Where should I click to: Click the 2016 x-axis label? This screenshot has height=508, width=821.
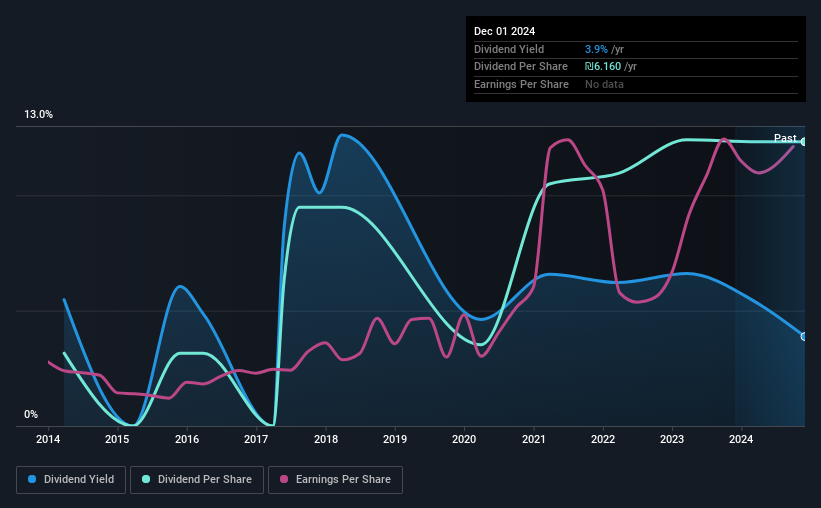click(187, 439)
